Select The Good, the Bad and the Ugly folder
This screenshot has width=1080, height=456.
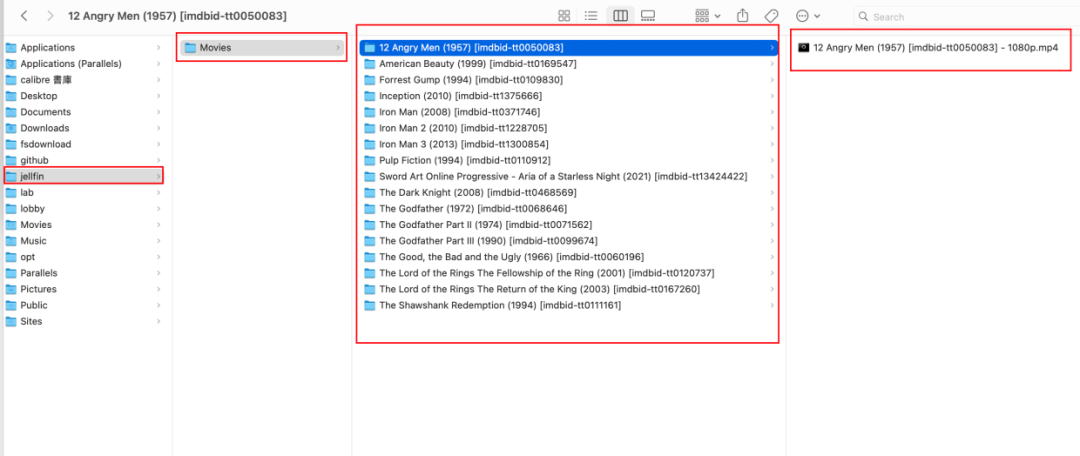(x=569, y=257)
